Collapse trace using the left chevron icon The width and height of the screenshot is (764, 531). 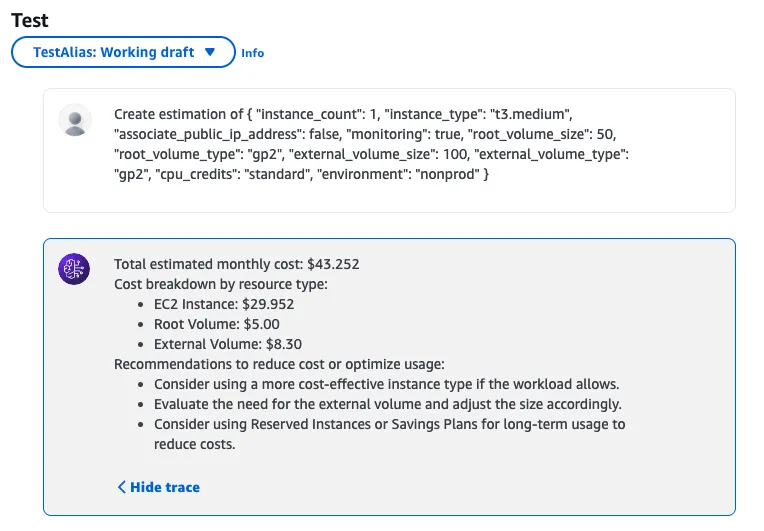point(121,487)
